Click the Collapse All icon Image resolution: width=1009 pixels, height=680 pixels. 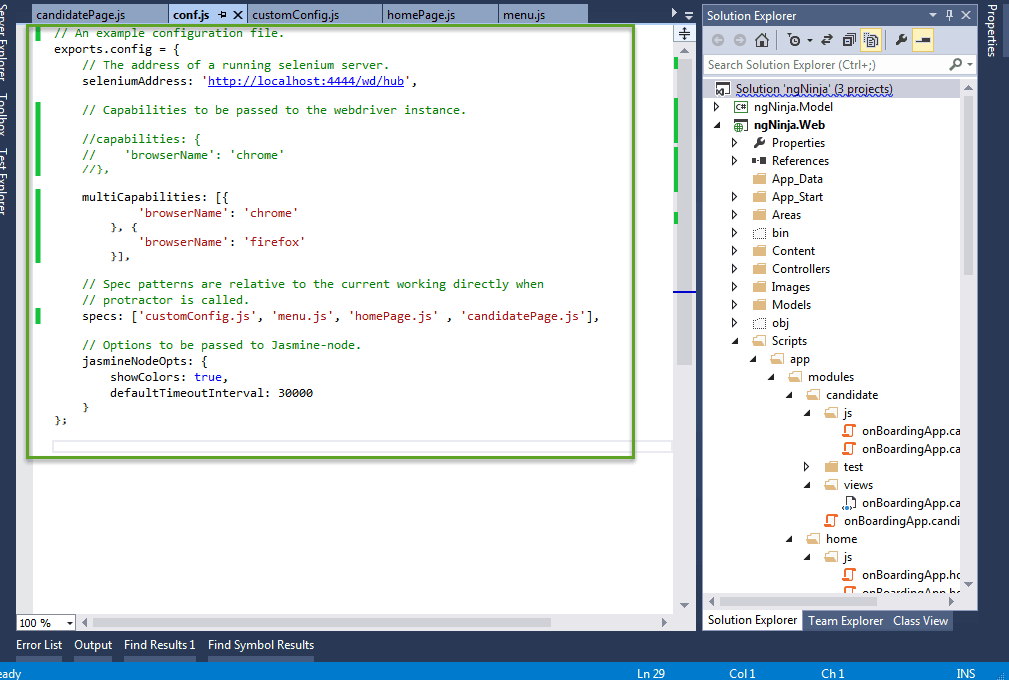click(x=849, y=40)
